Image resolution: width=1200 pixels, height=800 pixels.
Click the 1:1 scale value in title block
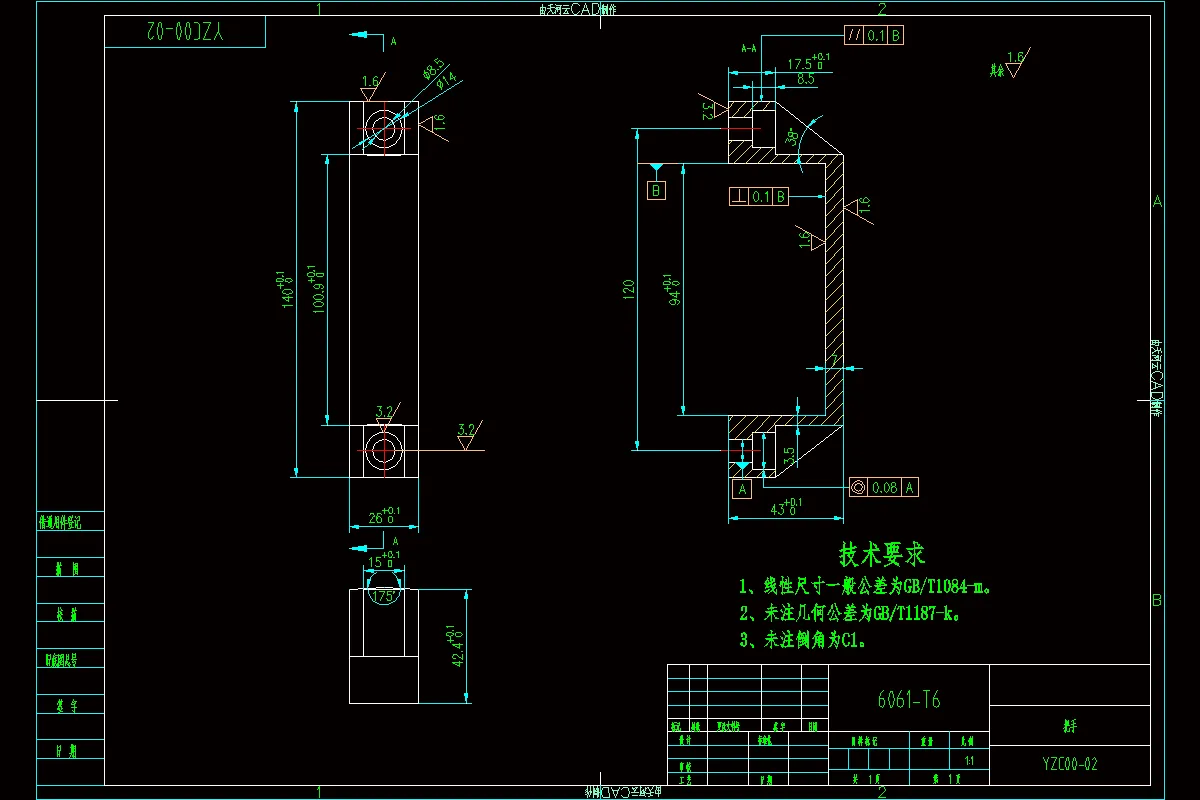(969, 761)
